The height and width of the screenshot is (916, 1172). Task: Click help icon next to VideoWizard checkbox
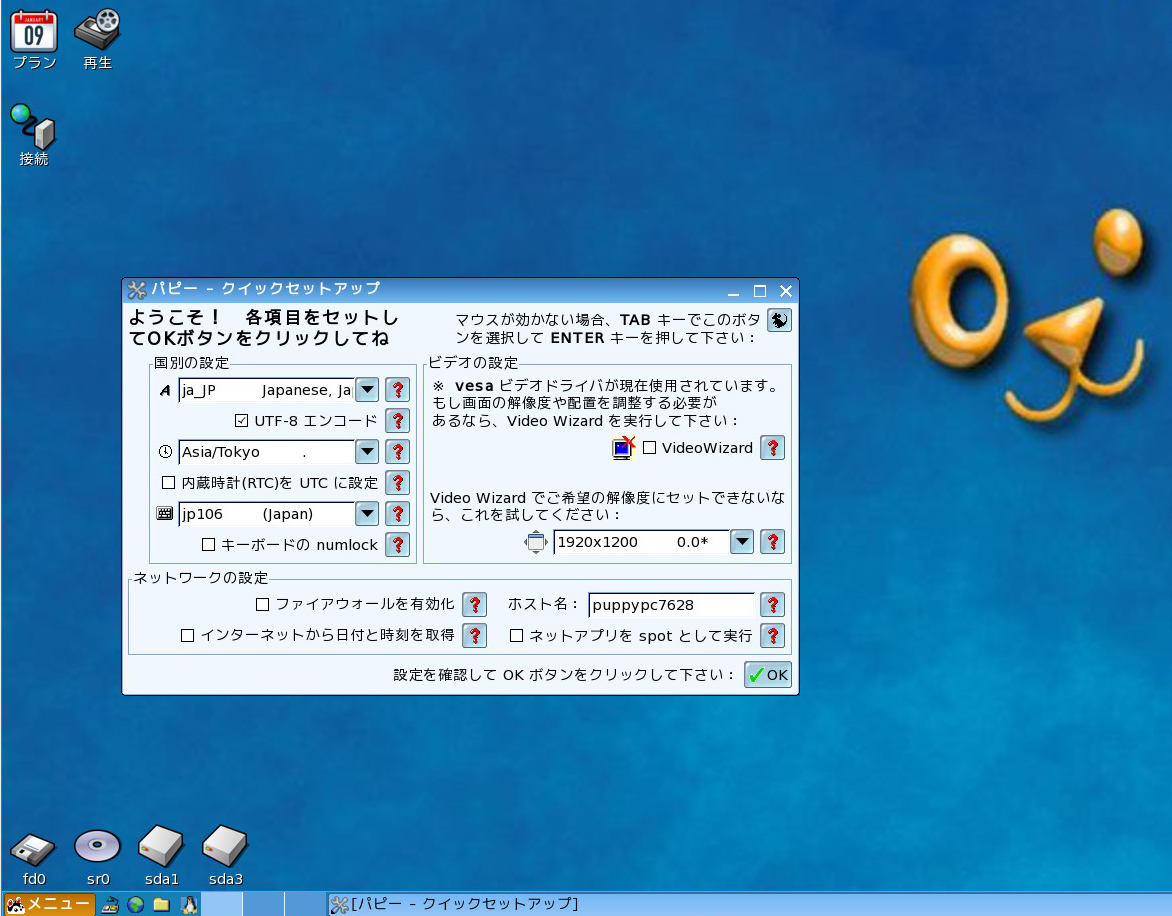pos(772,448)
